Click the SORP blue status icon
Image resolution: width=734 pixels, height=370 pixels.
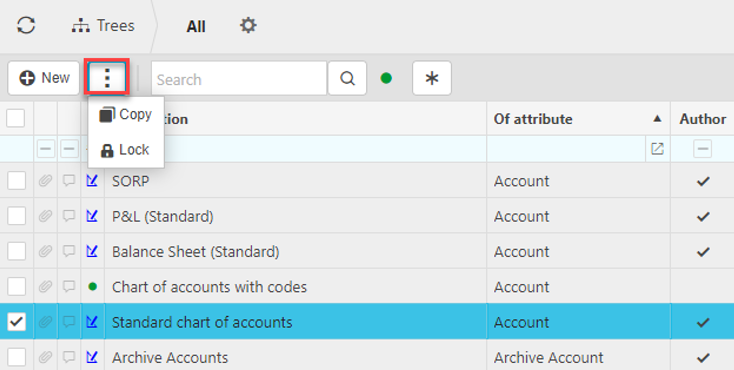click(x=92, y=180)
